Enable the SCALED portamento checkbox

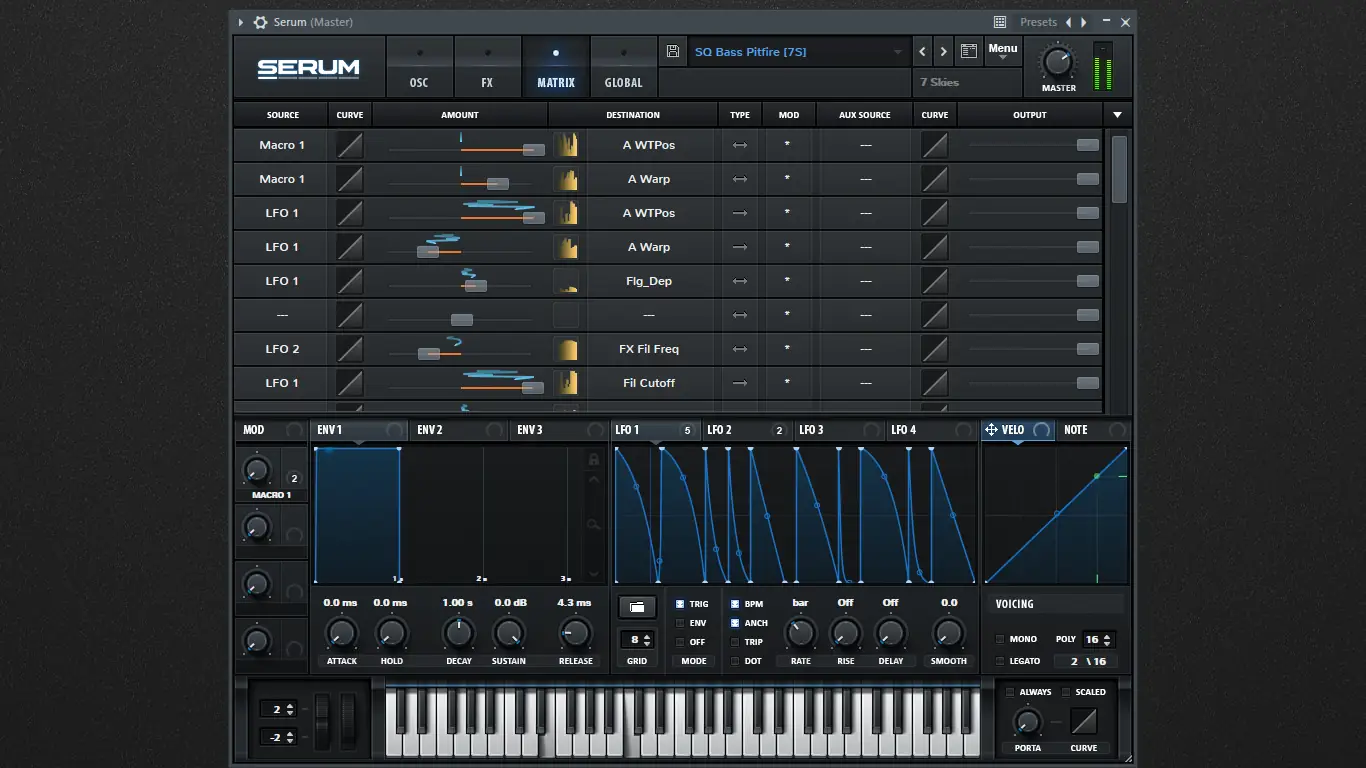(1065, 692)
